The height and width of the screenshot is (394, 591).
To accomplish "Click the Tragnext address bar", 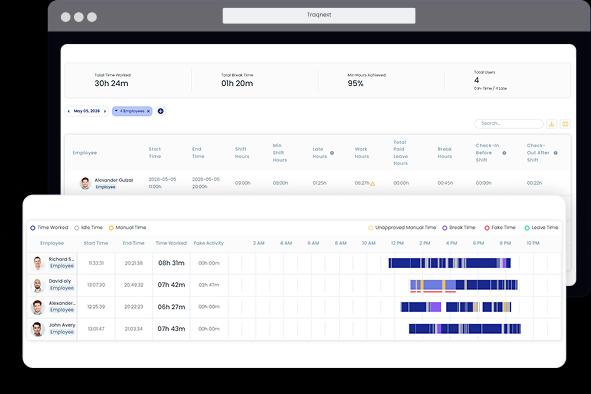I will click(319, 15).
